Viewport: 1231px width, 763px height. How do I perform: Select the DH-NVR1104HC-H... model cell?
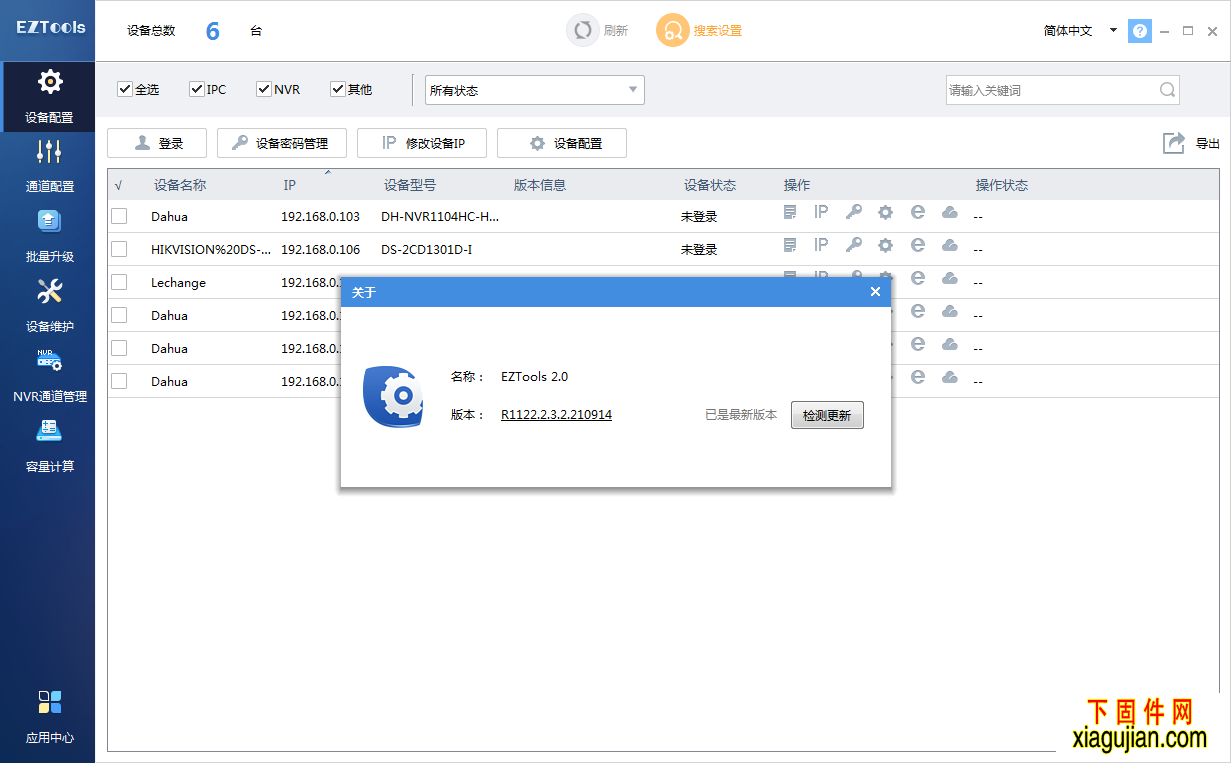pyautogui.click(x=440, y=216)
